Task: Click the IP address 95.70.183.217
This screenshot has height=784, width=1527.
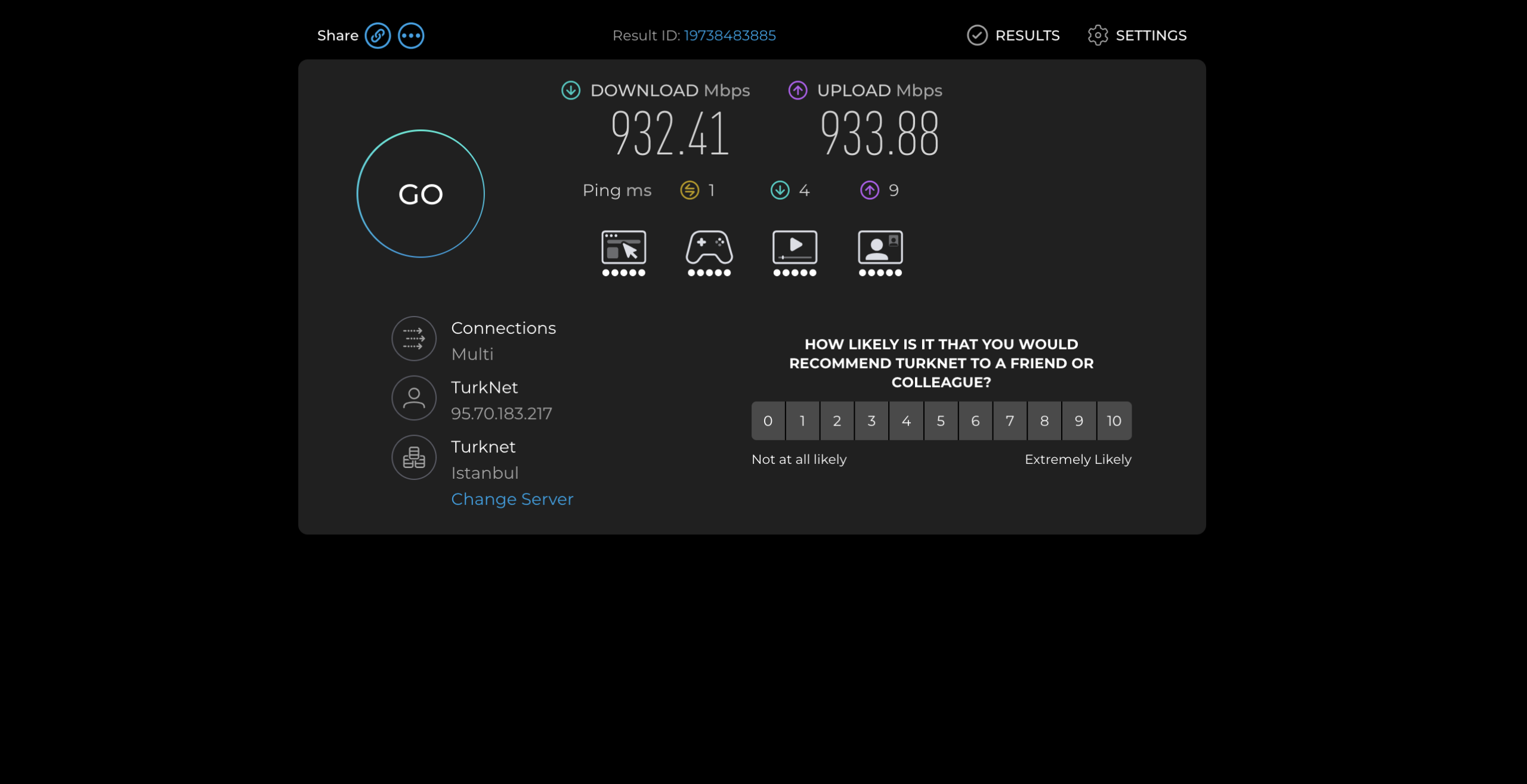Action: 502,414
